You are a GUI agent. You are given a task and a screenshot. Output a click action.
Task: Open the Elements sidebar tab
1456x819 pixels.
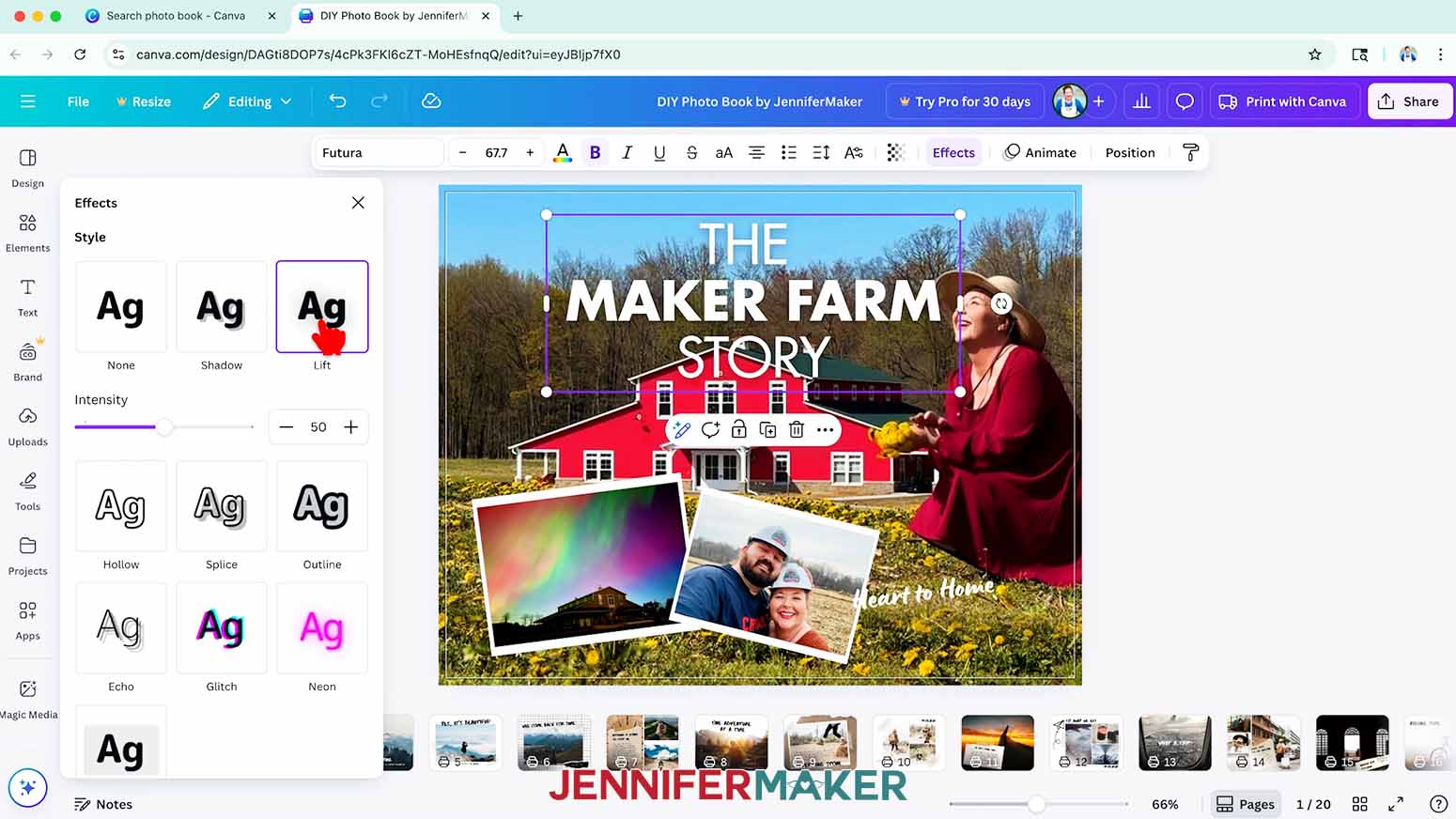(28, 233)
